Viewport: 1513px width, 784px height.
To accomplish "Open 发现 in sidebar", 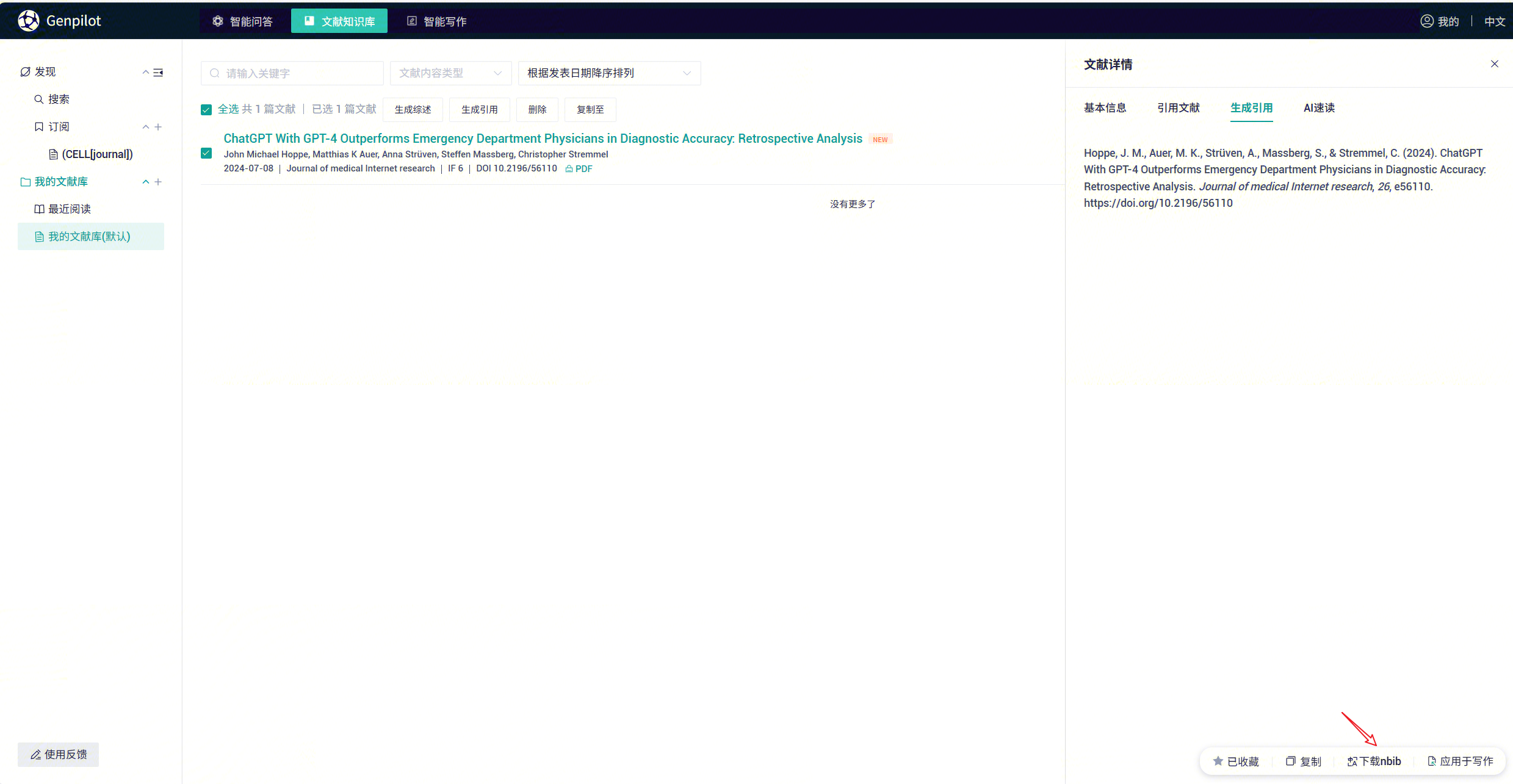I will [x=45, y=72].
